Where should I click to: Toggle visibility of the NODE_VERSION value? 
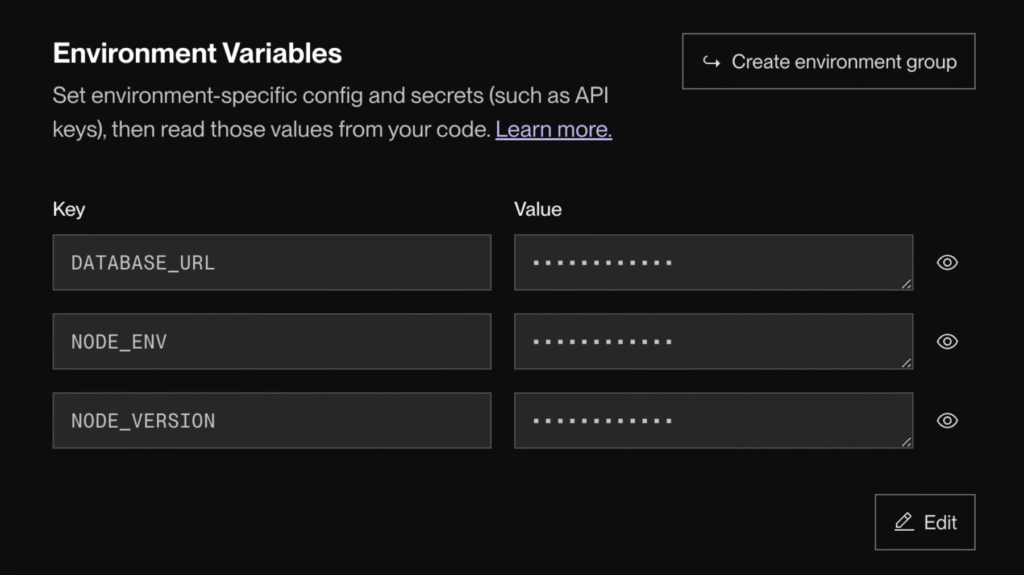coord(947,420)
